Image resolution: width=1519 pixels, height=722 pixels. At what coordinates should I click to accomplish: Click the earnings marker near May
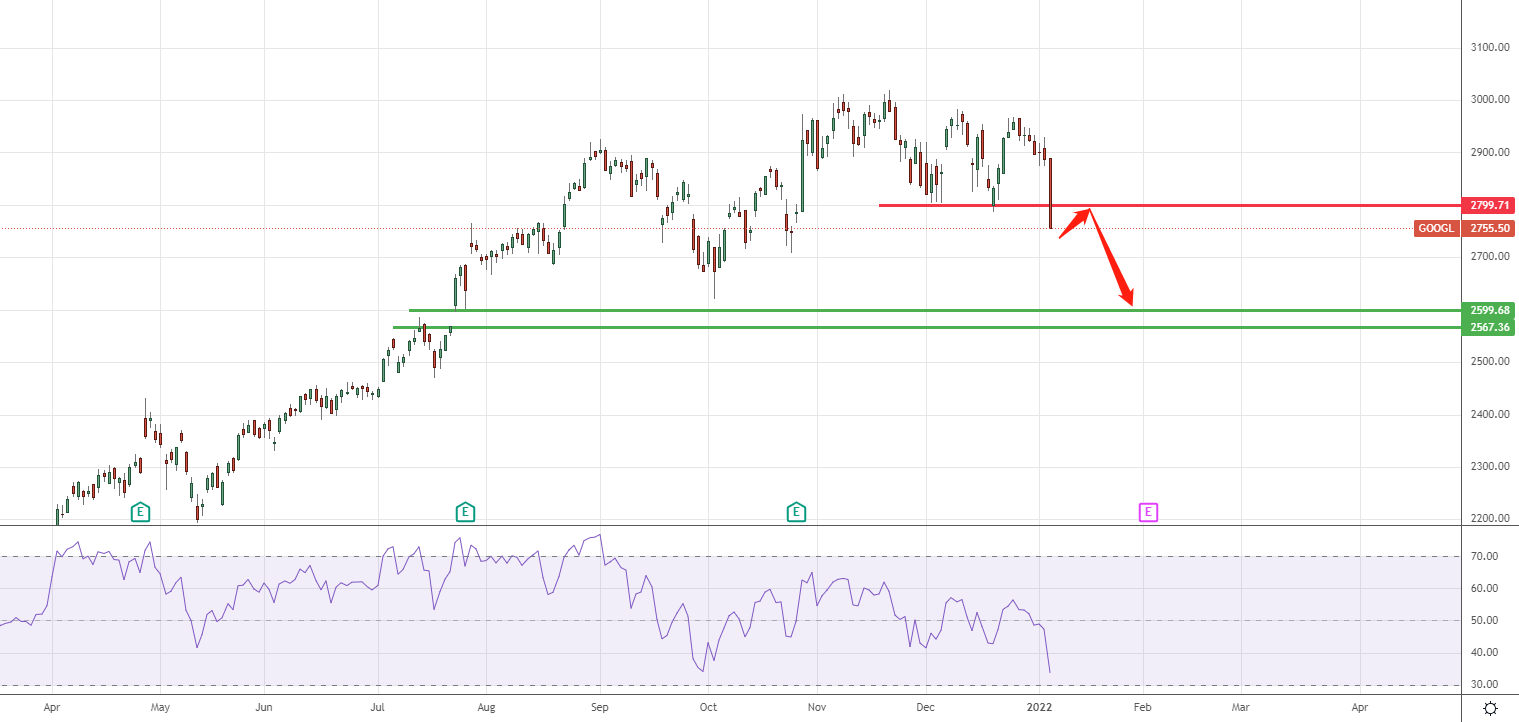[141, 513]
